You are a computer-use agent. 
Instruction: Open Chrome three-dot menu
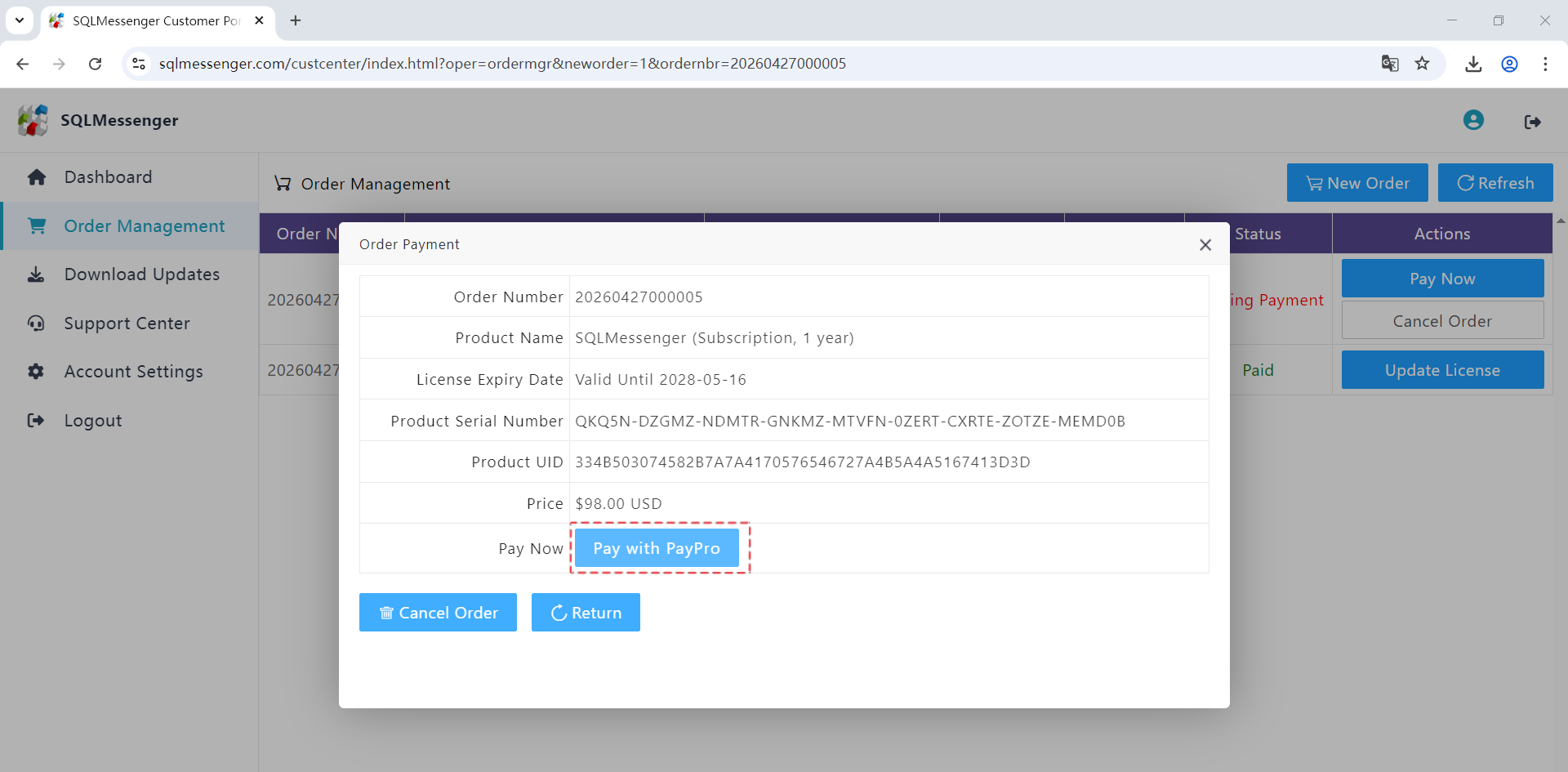pos(1544,64)
